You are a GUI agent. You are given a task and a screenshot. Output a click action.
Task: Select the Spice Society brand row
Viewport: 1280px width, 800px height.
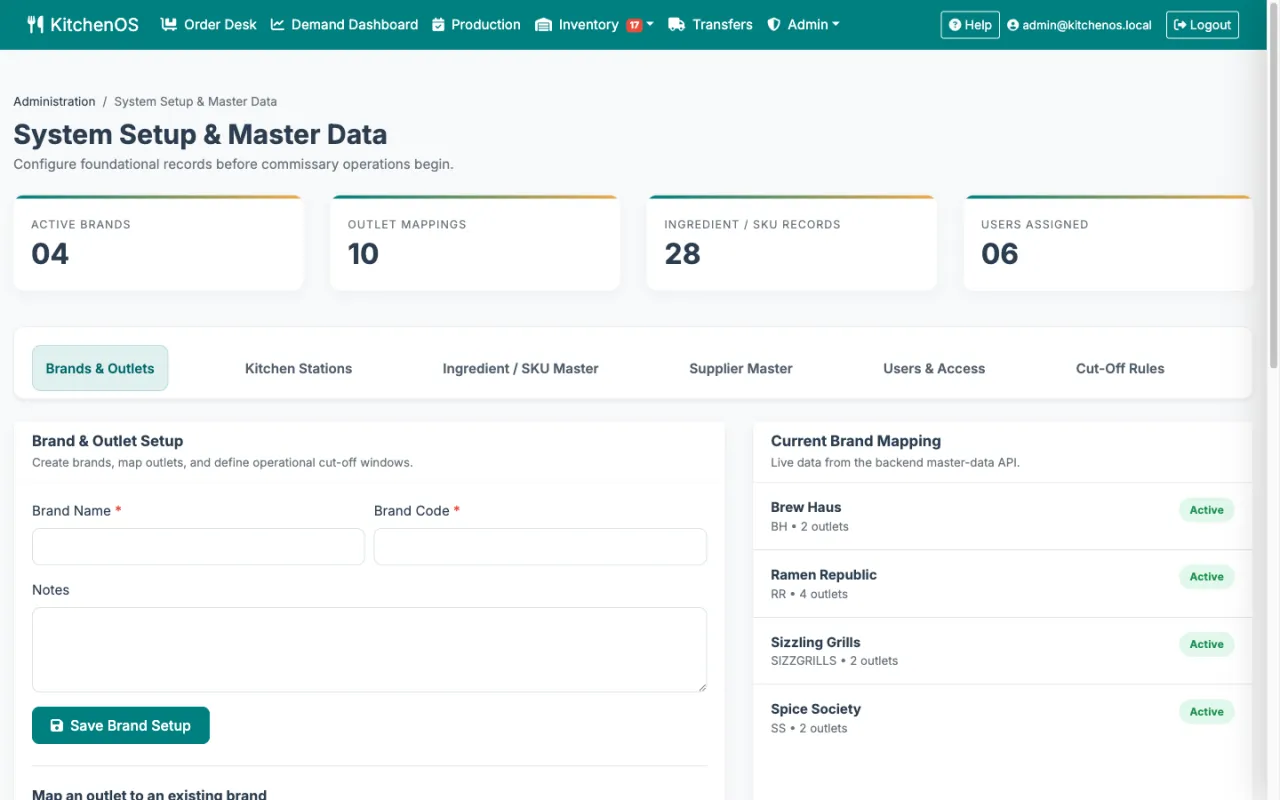click(1002, 718)
